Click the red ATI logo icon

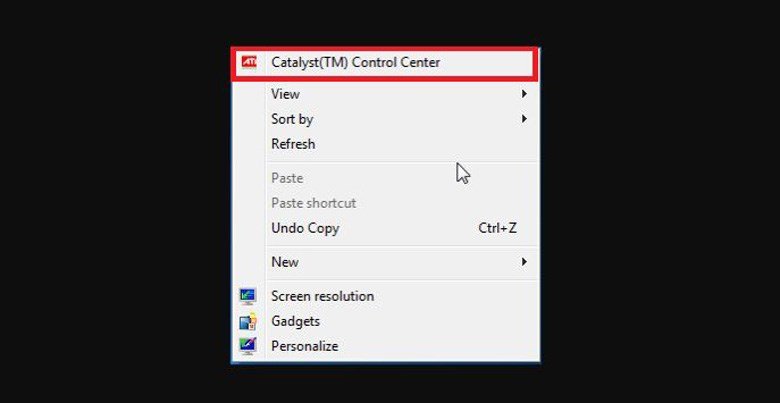click(248, 62)
